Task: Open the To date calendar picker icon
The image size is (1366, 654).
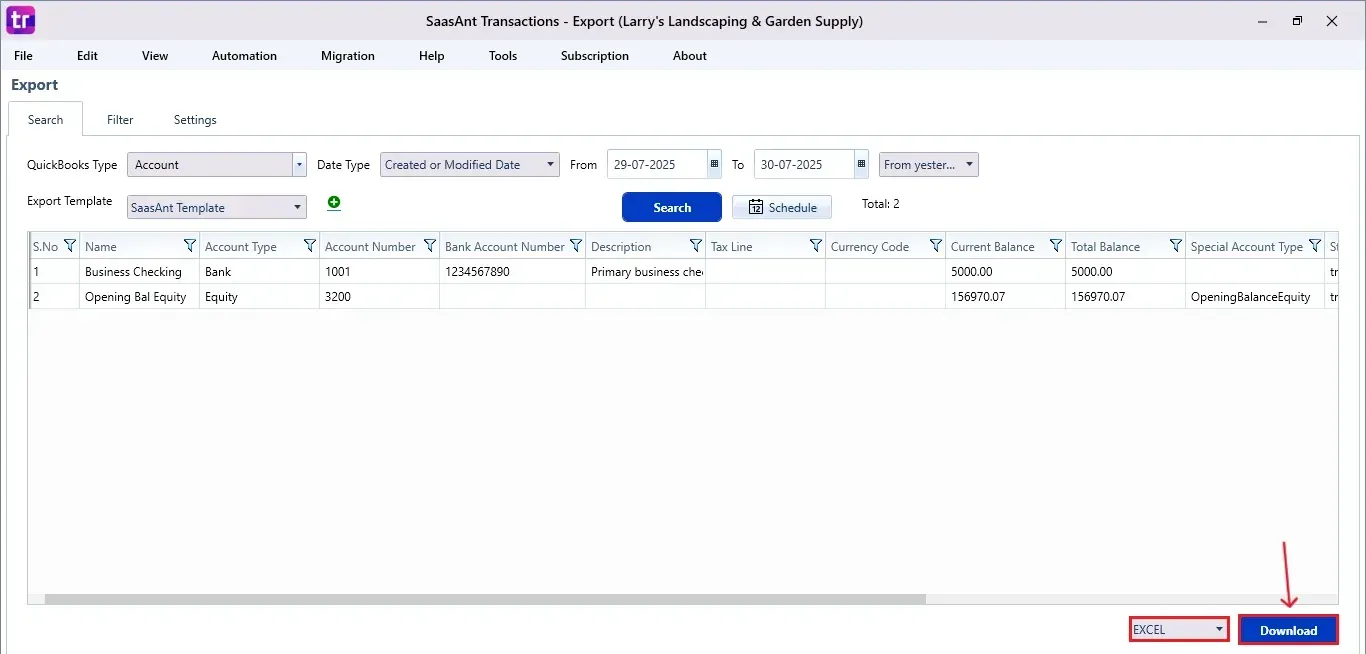Action: (861, 164)
